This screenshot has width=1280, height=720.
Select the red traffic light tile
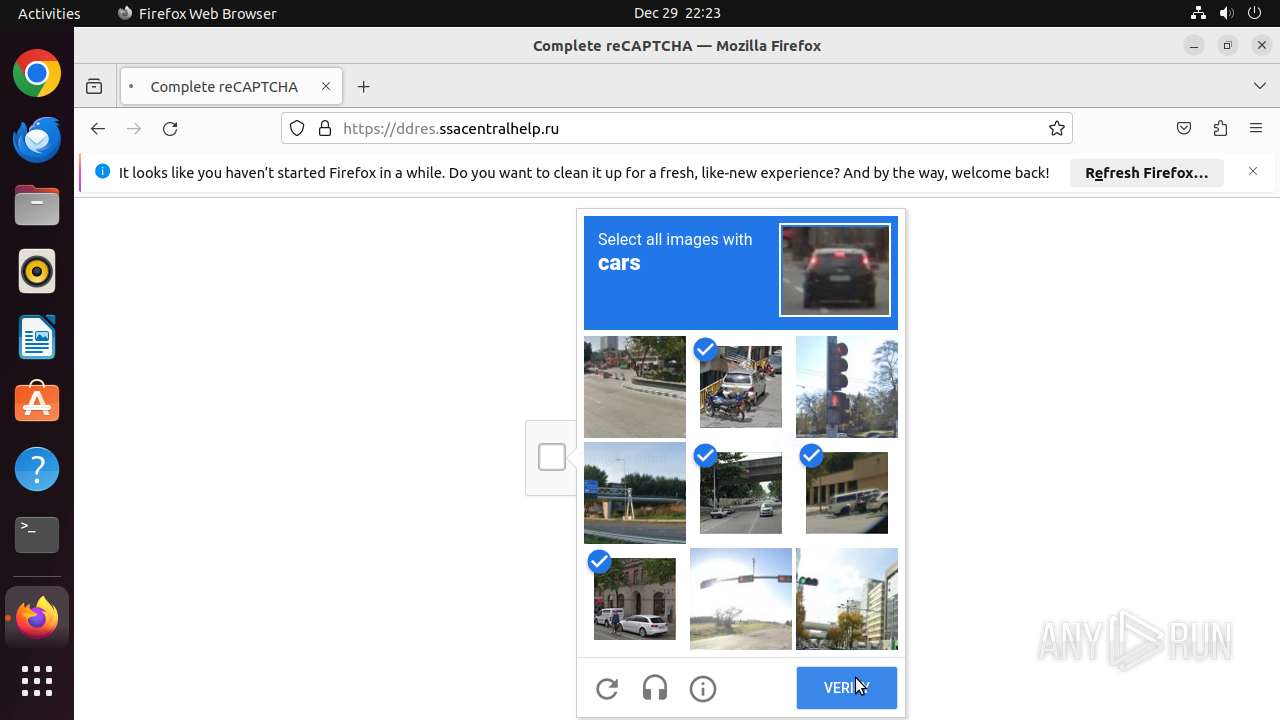847,387
